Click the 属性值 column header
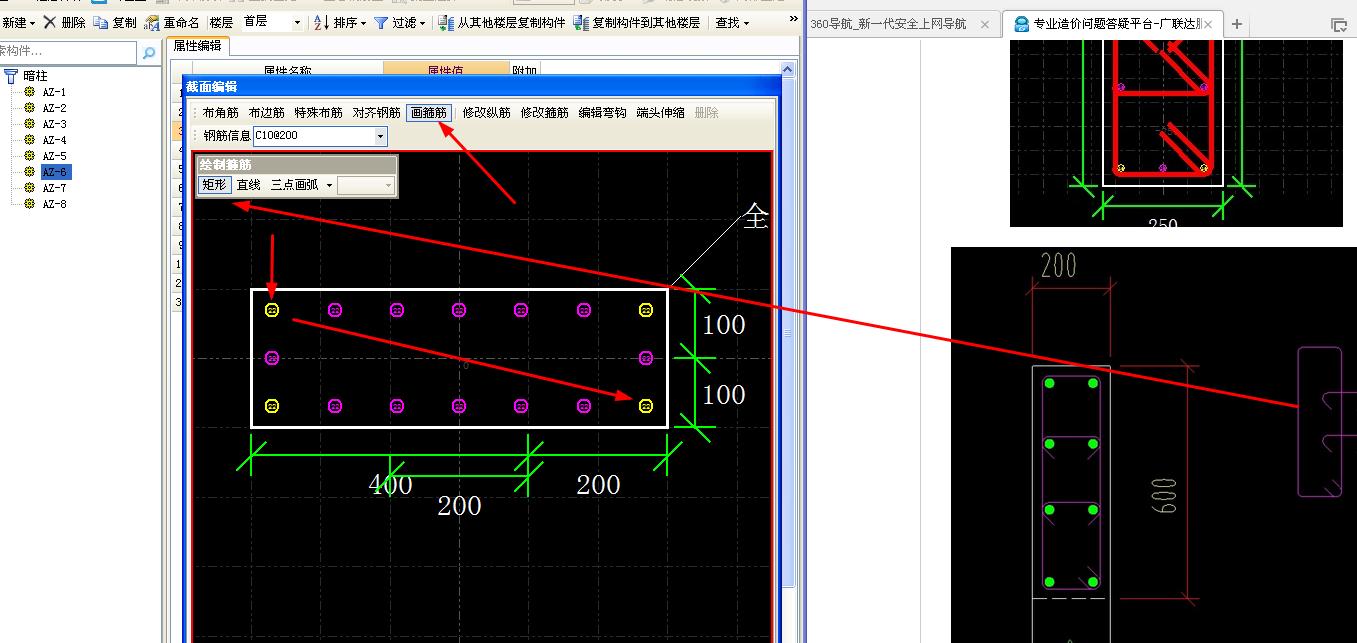 tap(446, 70)
